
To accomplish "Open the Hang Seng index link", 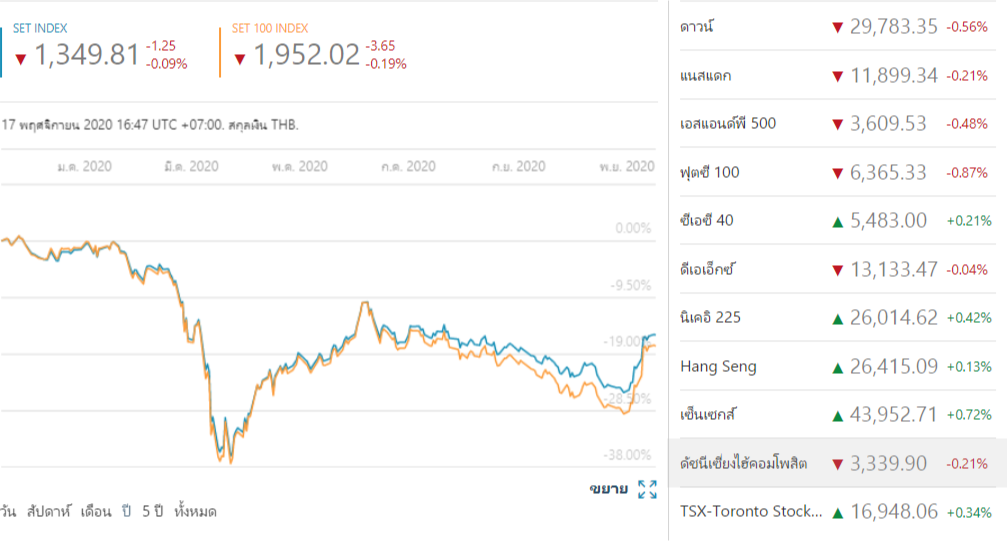I will (718, 367).
